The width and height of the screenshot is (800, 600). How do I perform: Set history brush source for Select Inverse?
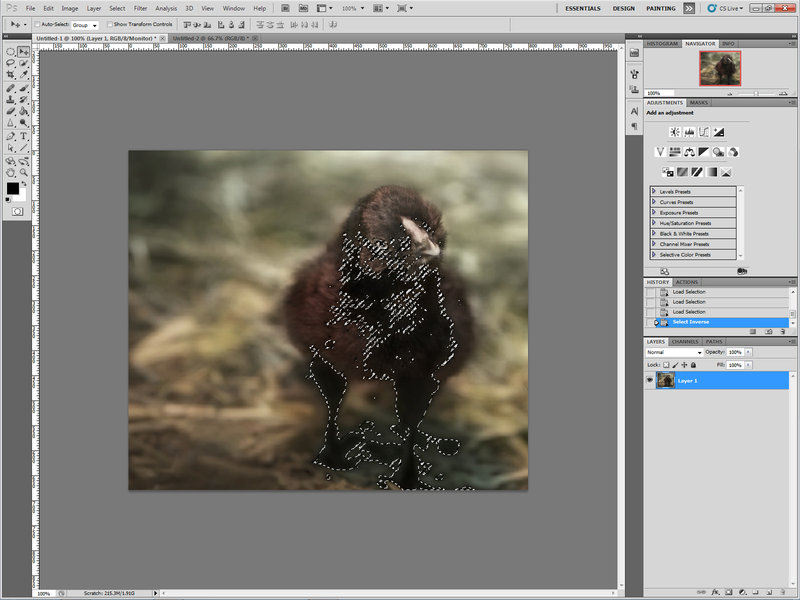point(650,322)
